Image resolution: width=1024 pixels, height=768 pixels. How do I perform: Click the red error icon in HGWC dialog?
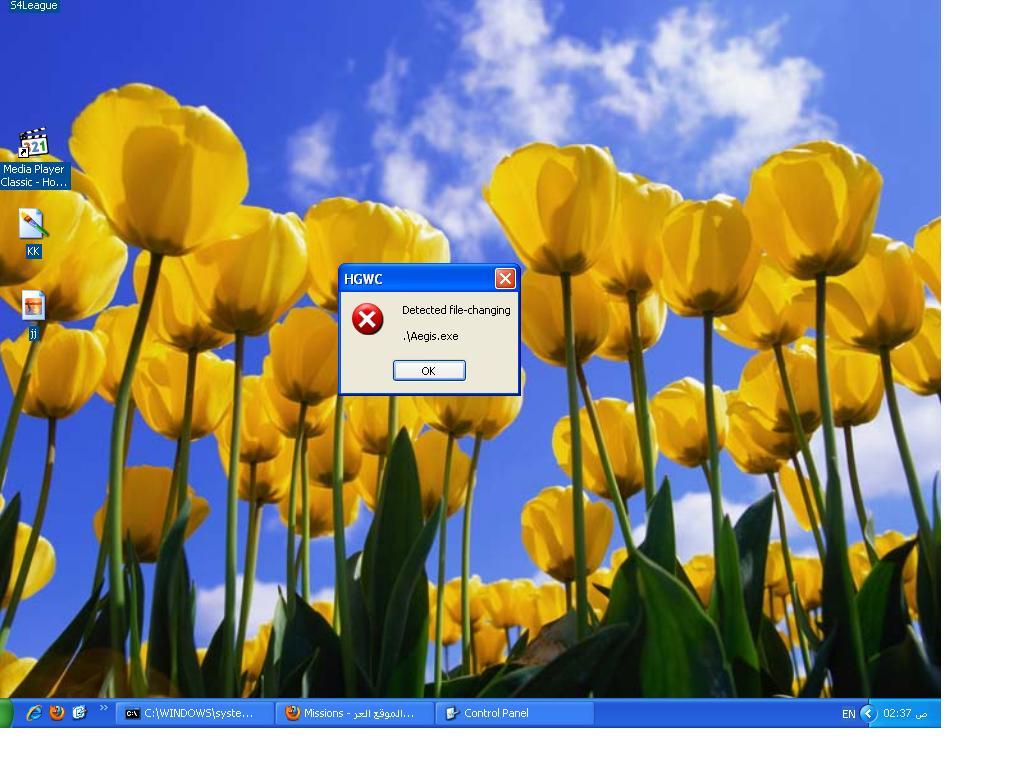tap(368, 319)
